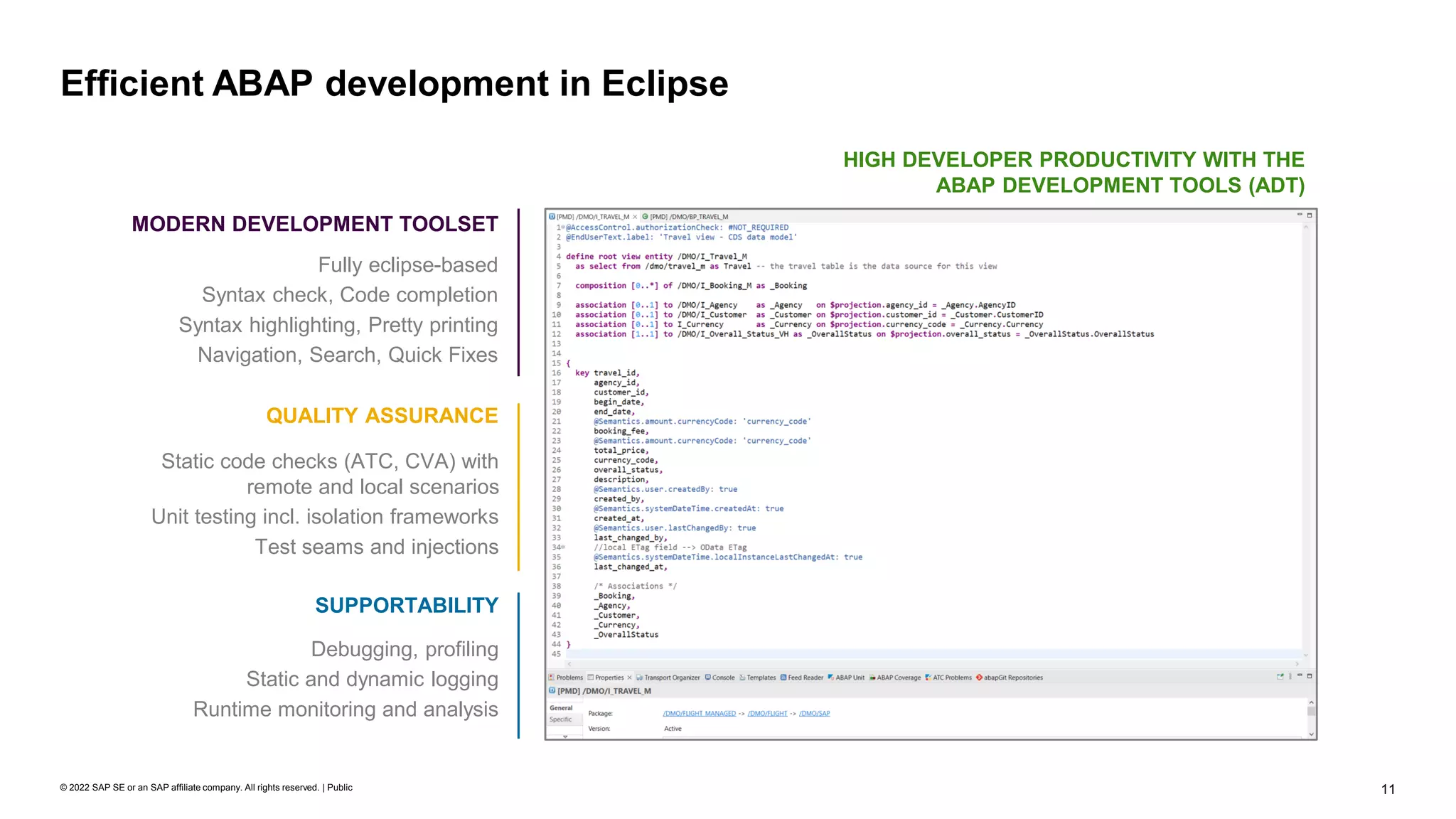Screen dimensions: 1456x819
Task: Collapse the annotation fold at line 1
Action: [563, 227]
